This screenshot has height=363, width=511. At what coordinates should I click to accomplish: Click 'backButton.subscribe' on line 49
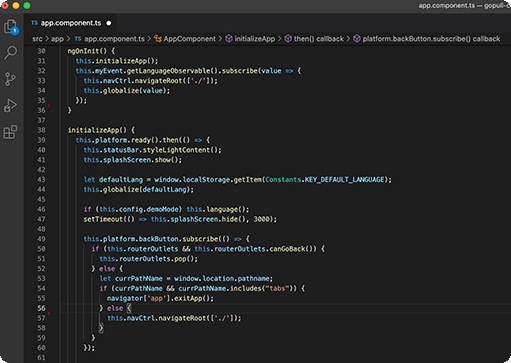[x=178, y=239]
